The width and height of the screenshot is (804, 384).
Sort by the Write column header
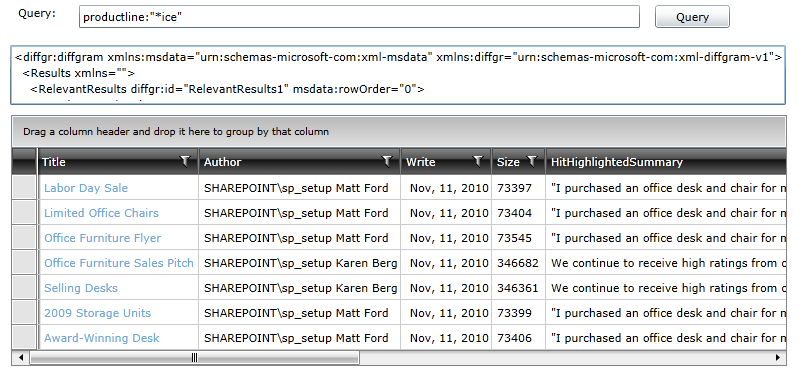(446, 162)
